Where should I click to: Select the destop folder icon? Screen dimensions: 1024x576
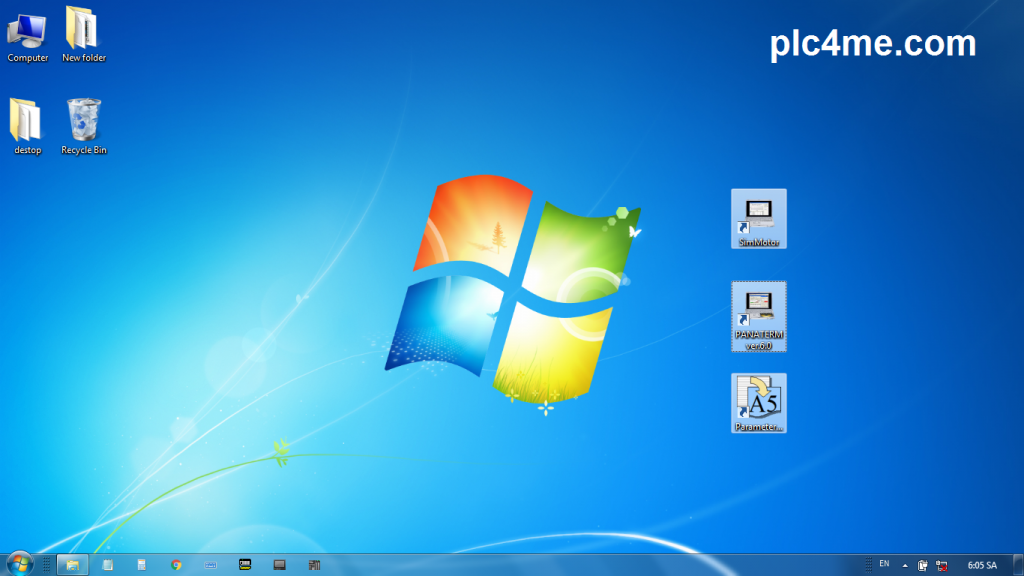(x=27, y=126)
